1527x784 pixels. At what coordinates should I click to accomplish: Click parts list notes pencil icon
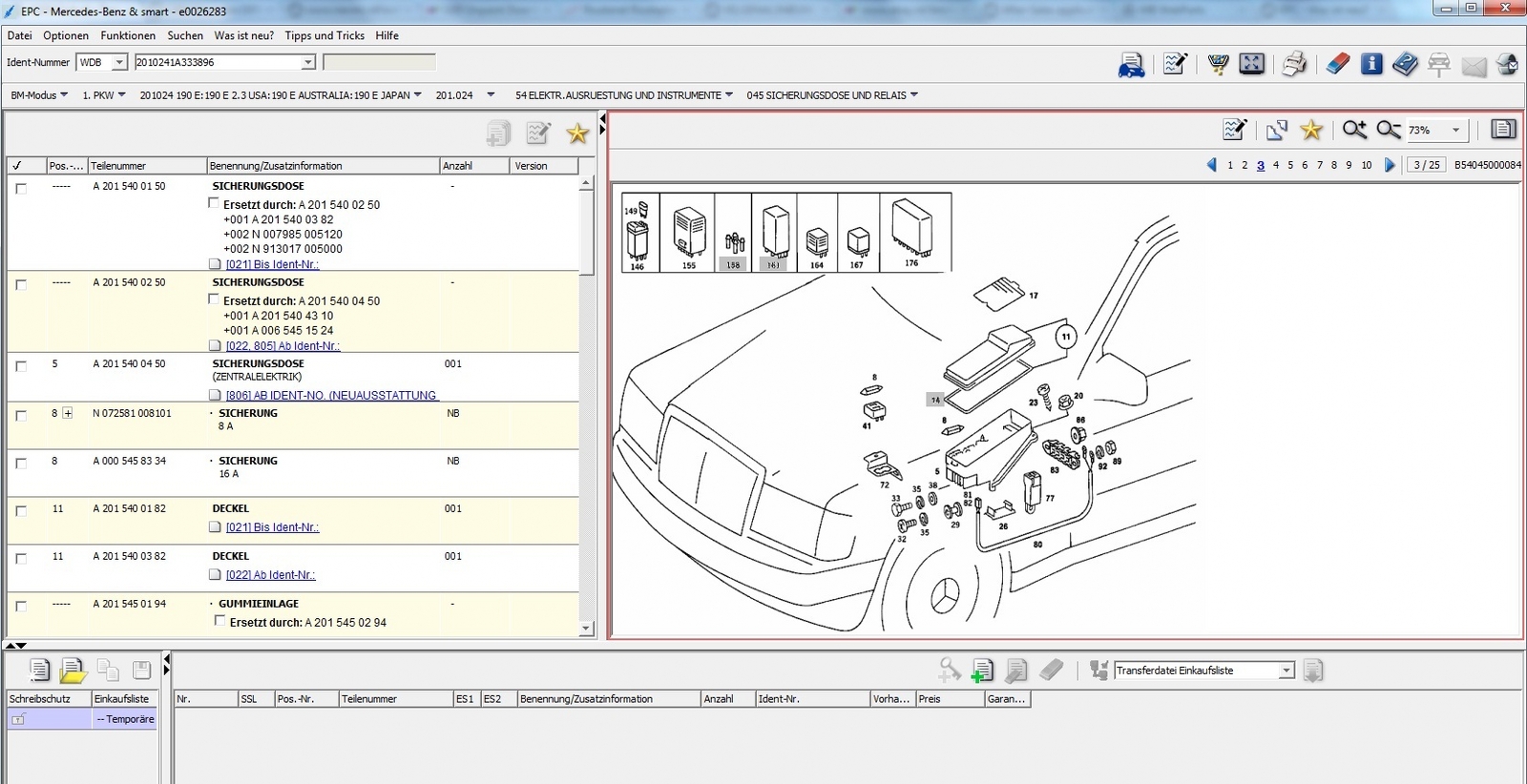point(538,134)
